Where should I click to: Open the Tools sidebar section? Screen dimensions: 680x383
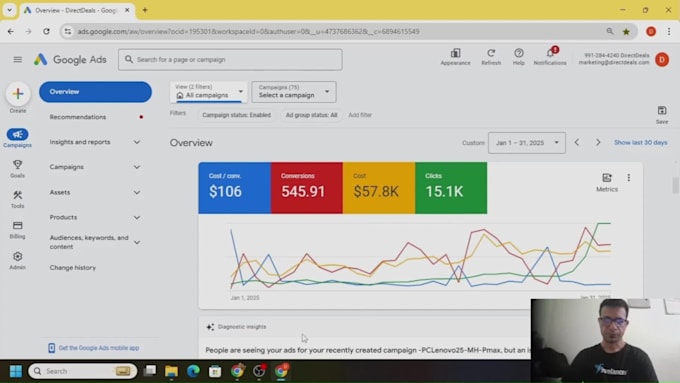click(x=17, y=199)
